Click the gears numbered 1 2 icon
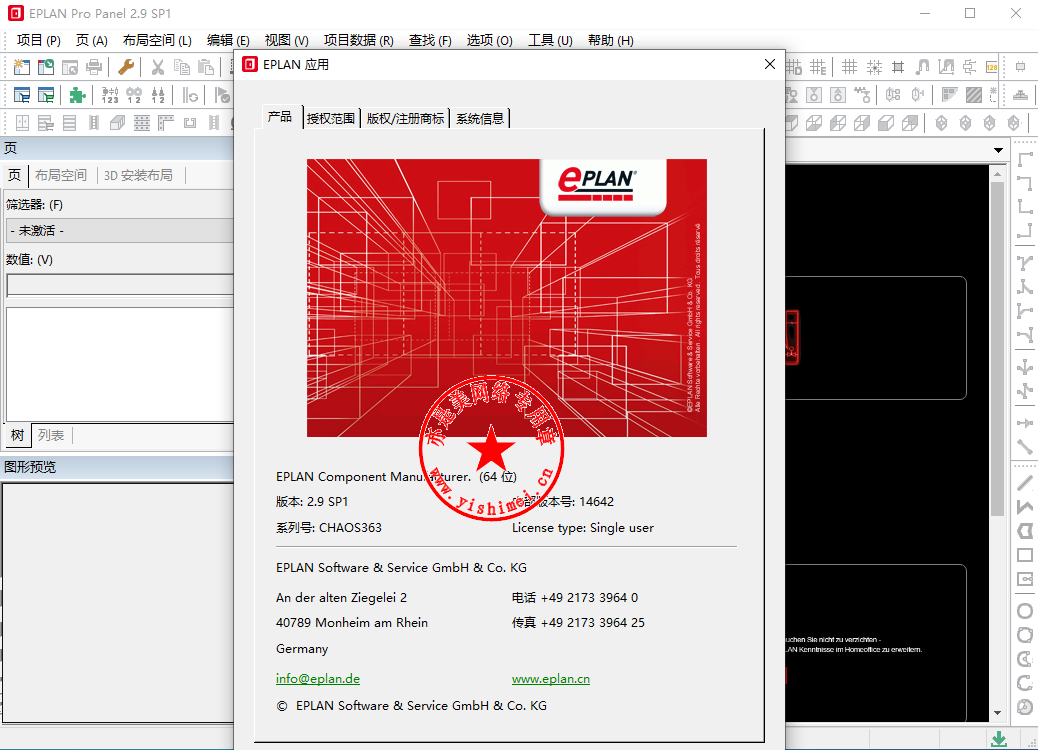The width and height of the screenshot is (1038, 750). 134,95
